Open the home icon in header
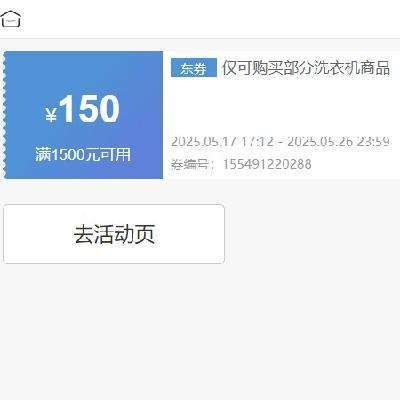Image resolution: width=400 pixels, height=400 pixels. (11, 19)
